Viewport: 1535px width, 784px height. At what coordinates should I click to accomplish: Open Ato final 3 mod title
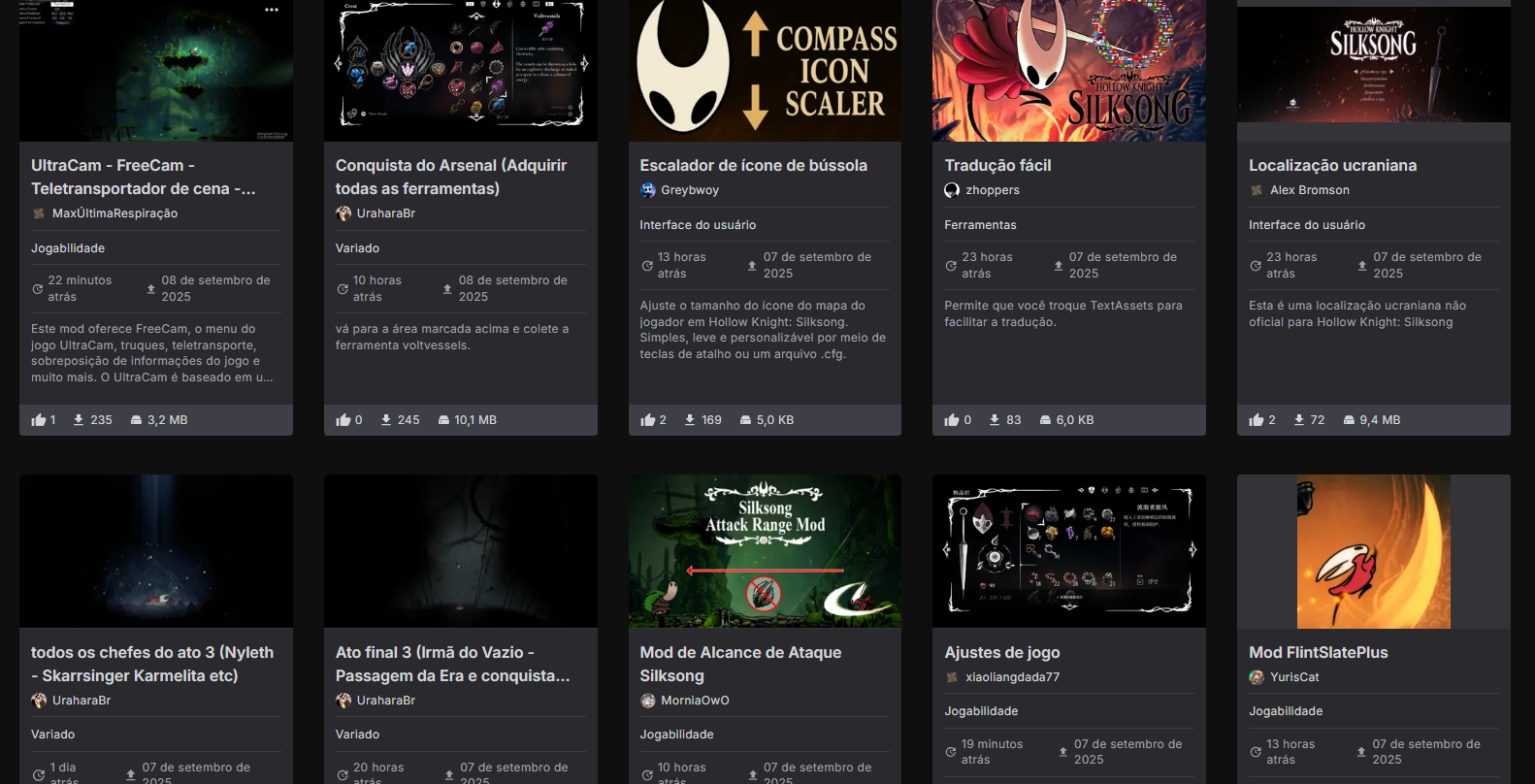coord(452,664)
